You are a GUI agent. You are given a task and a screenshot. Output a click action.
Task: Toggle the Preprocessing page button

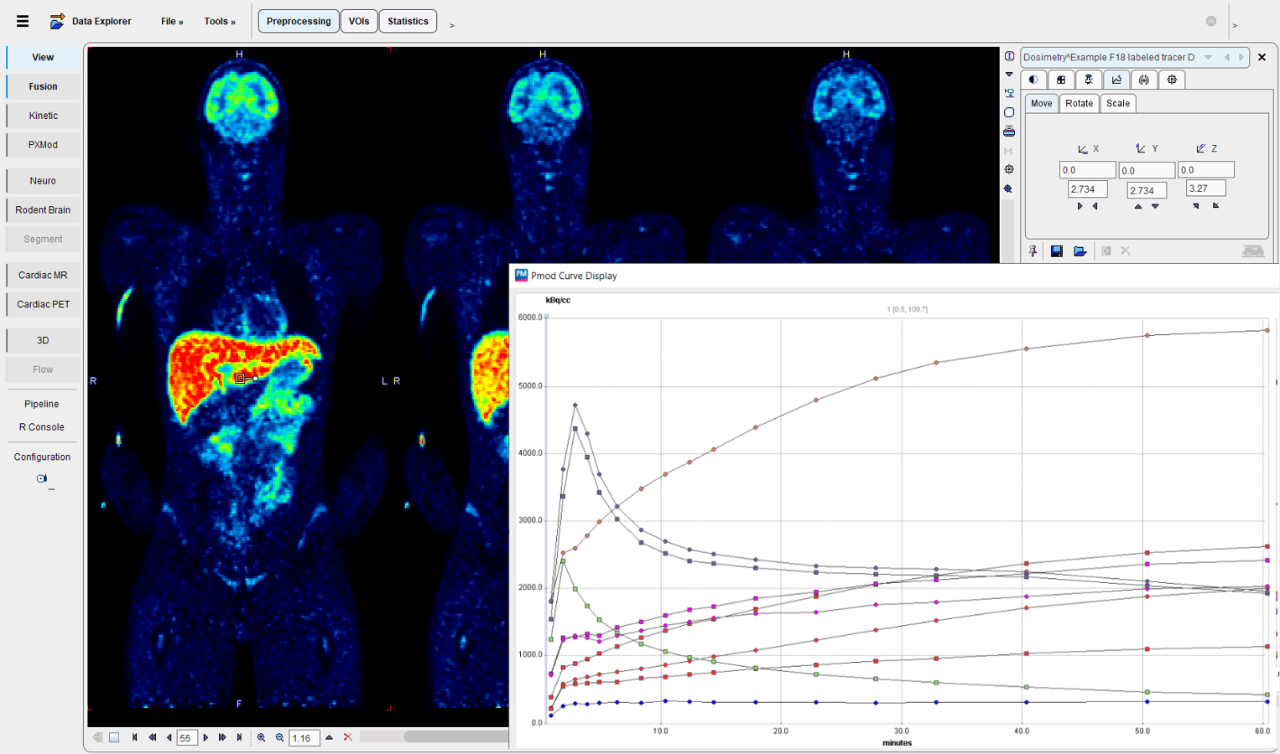coord(298,21)
